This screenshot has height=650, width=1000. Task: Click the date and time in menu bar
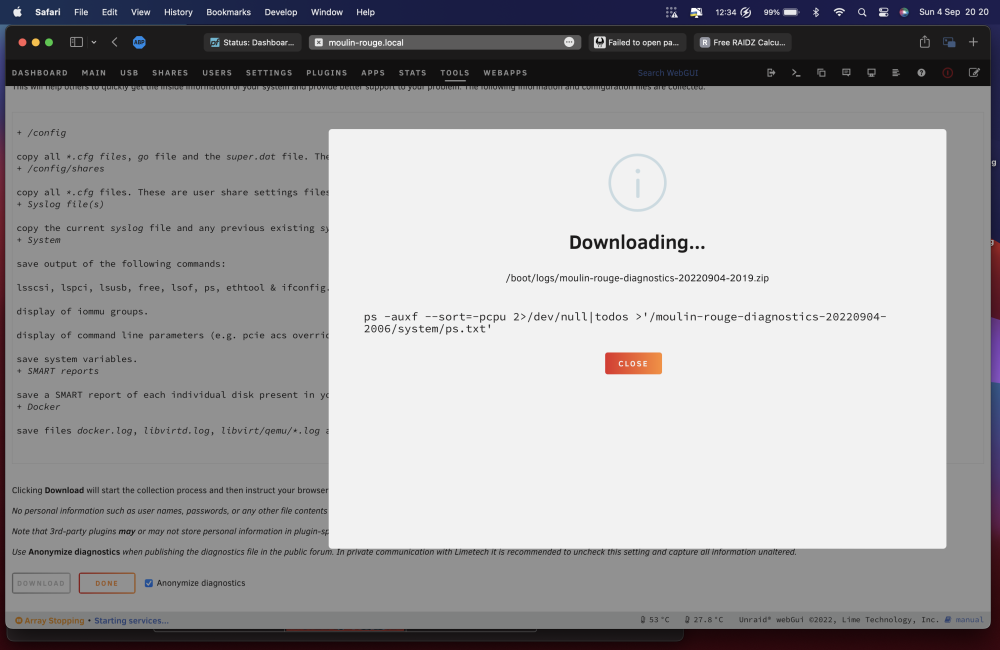coord(953,12)
